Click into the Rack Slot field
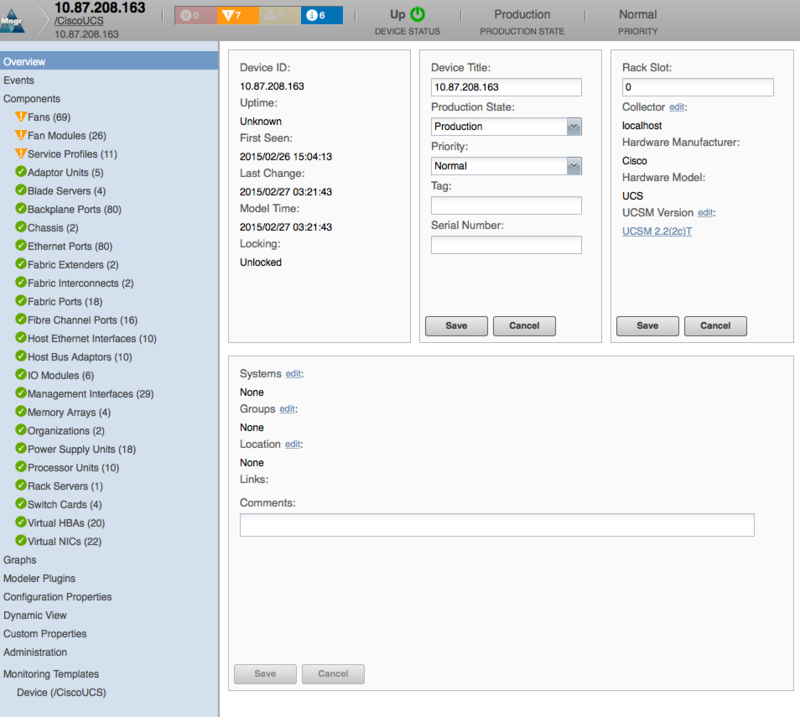The image size is (800, 717). (697, 87)
